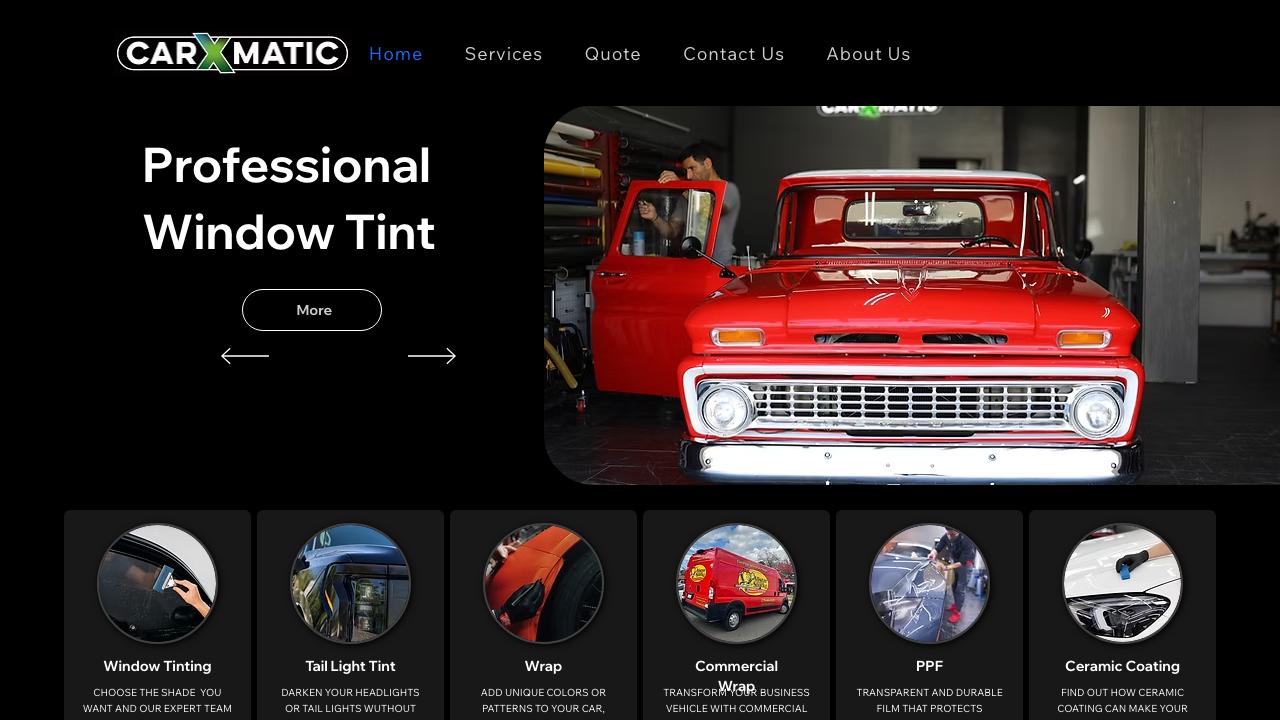The image size is (1280, 720).
Task: Click the Window Tinting card title
Action: 157,666
